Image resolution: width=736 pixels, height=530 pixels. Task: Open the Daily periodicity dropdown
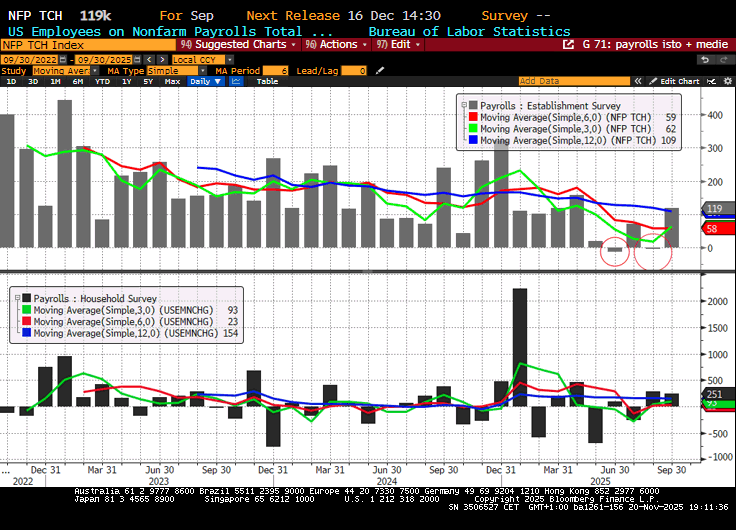(x=204, y=81)
